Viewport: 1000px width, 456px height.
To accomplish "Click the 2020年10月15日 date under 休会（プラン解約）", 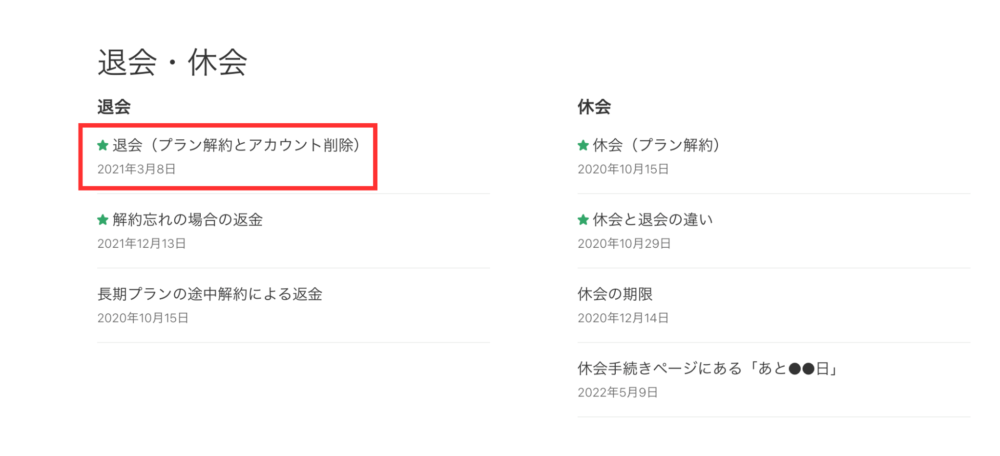I will coord(623,170).
